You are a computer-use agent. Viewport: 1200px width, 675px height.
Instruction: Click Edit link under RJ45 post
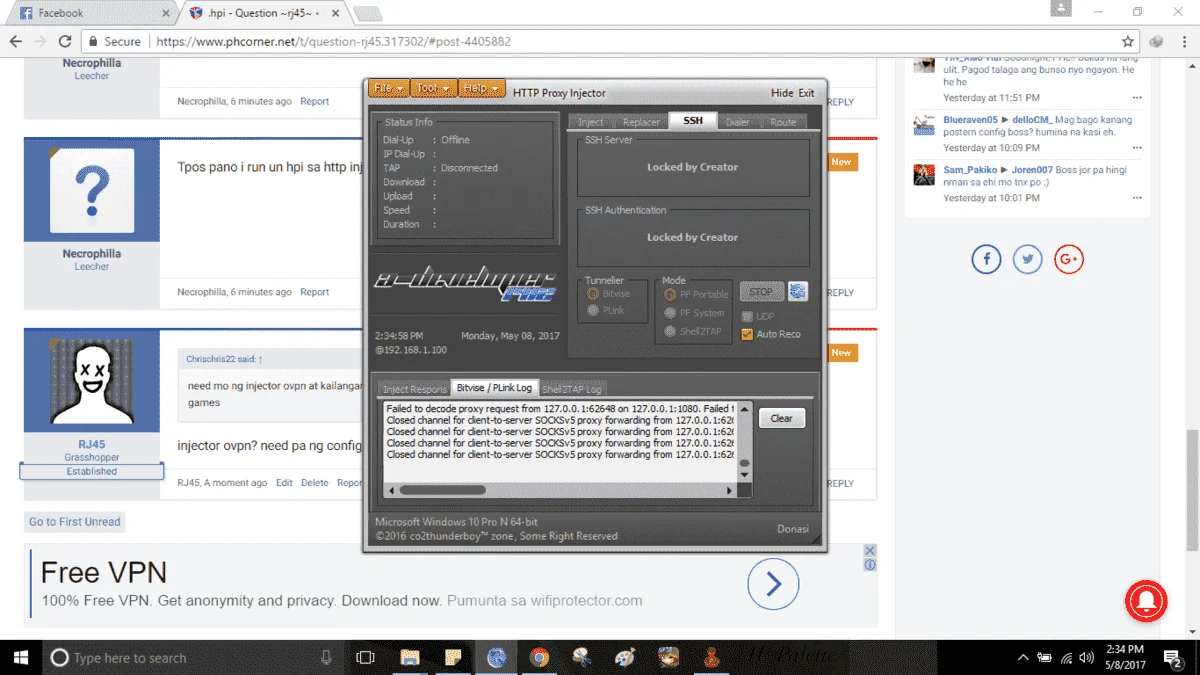[285, 482]
